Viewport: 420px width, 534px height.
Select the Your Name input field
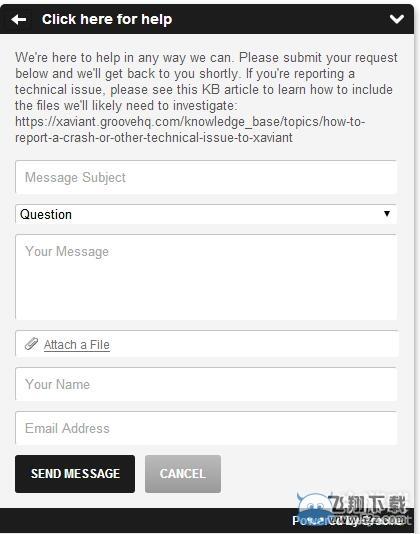206,384
